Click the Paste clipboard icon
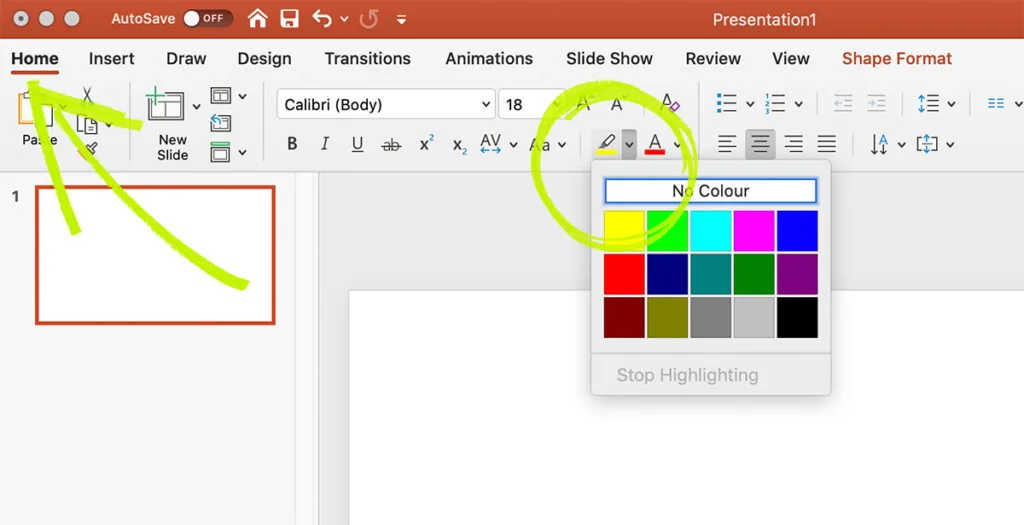 [34, 109]
